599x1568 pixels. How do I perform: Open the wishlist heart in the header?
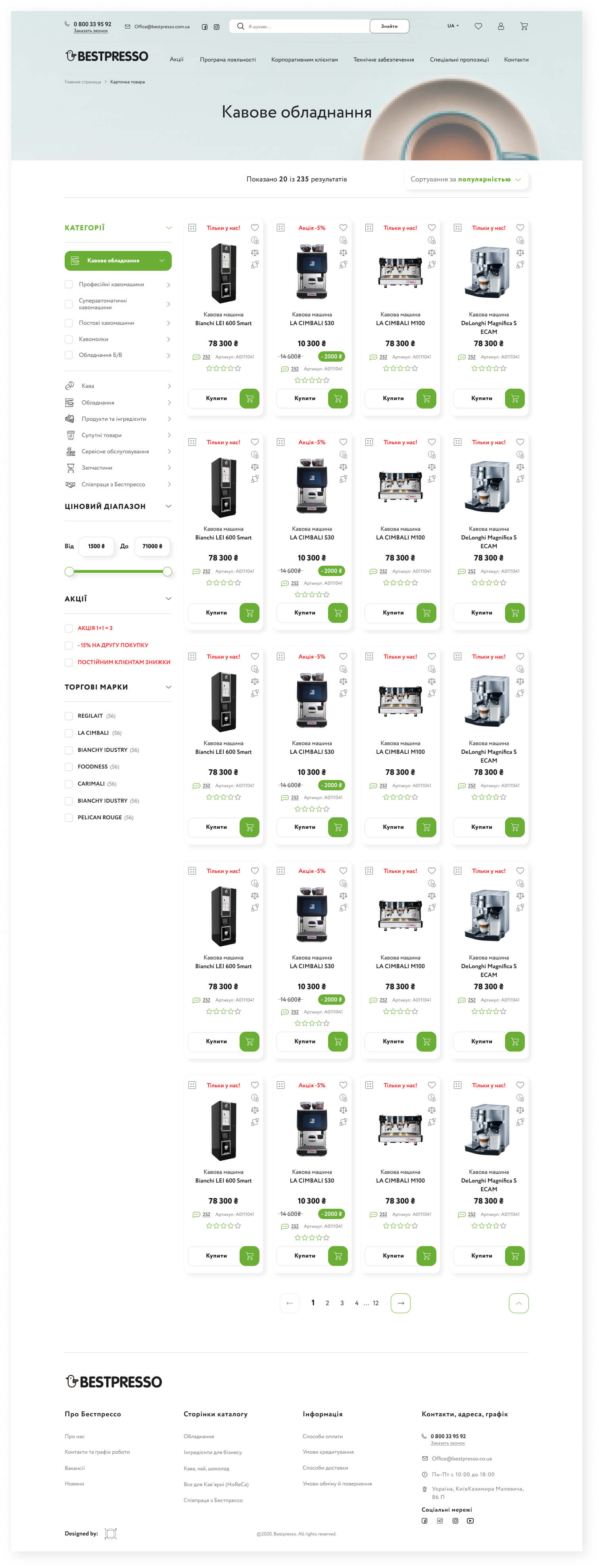[478, 26]
